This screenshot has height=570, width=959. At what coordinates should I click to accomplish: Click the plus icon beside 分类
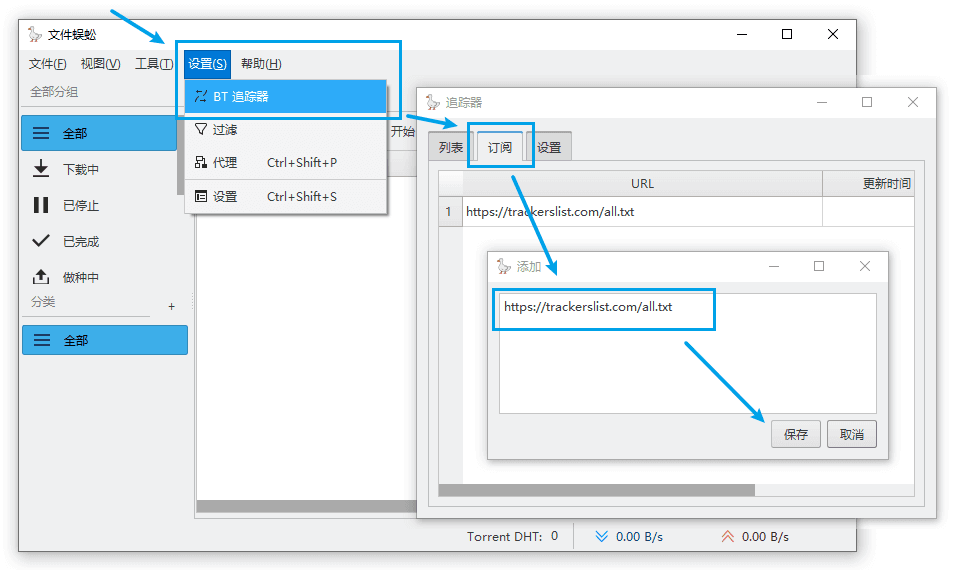[x=171, y=306]
